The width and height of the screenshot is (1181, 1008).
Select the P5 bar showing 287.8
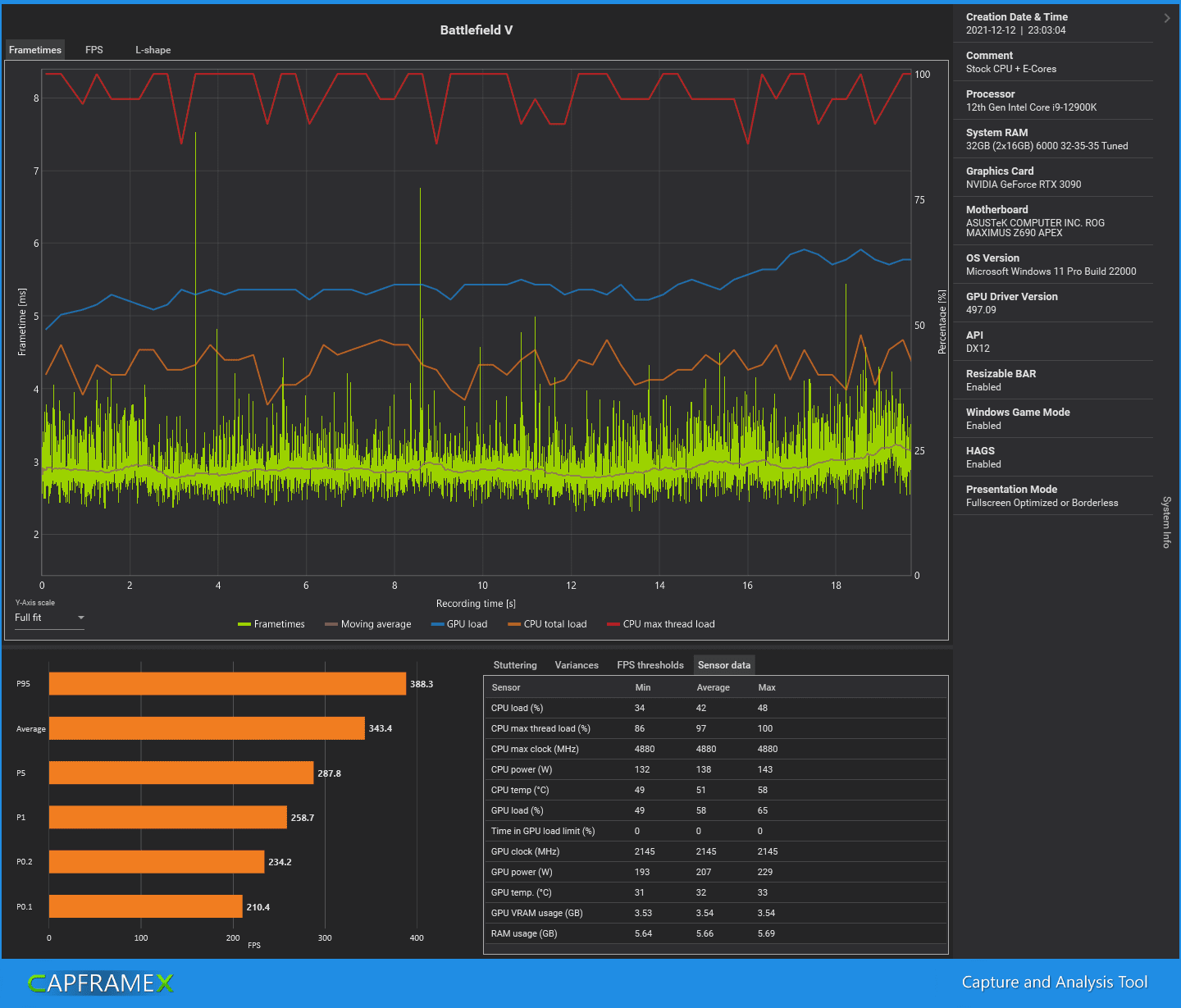coord(181,773)
